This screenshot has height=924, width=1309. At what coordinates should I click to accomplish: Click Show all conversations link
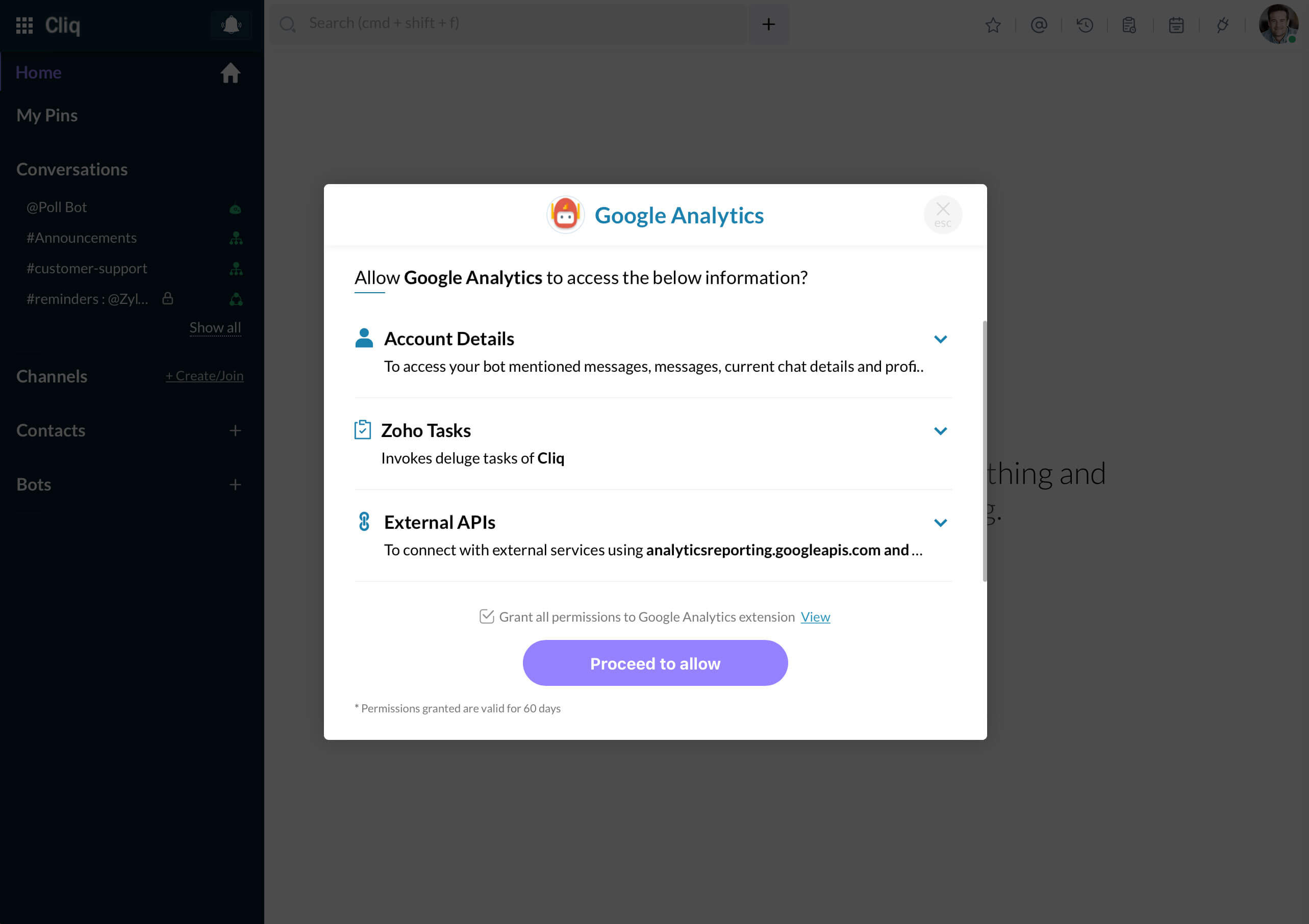coord(215,328)
